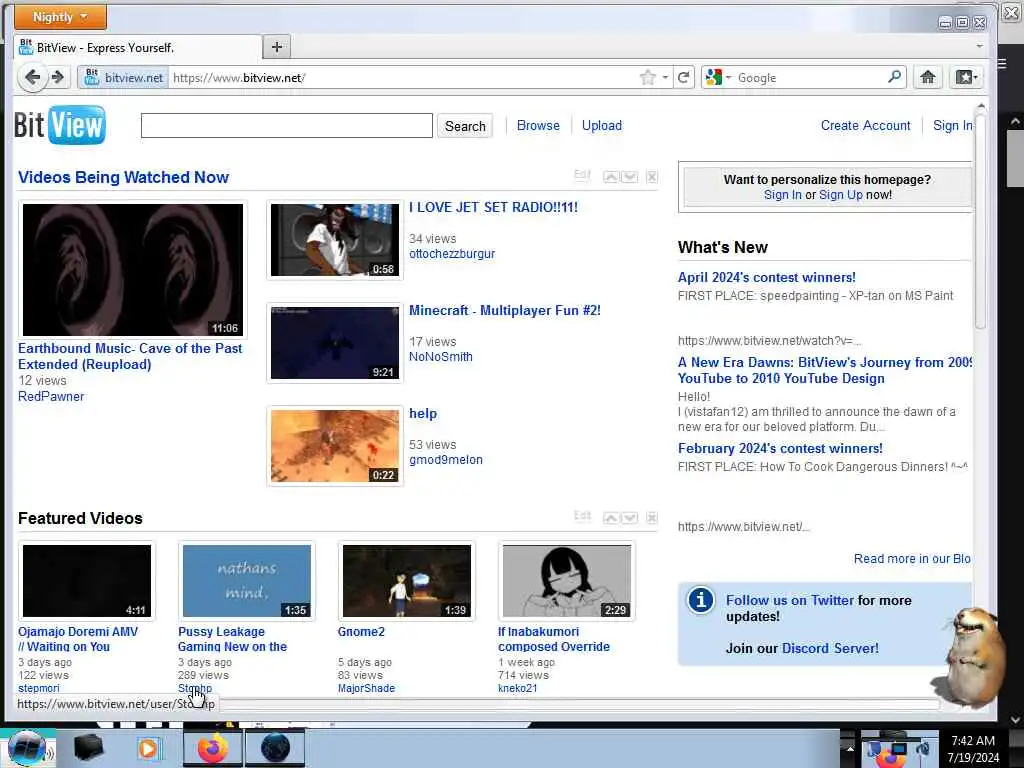This screenshot has width=1024, height=768.
Task: Visit the RedPawner channel link
Action: click(x=51, y=396)
